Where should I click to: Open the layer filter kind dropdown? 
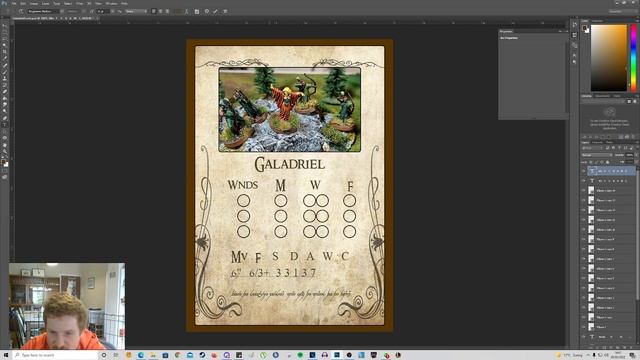592,148
